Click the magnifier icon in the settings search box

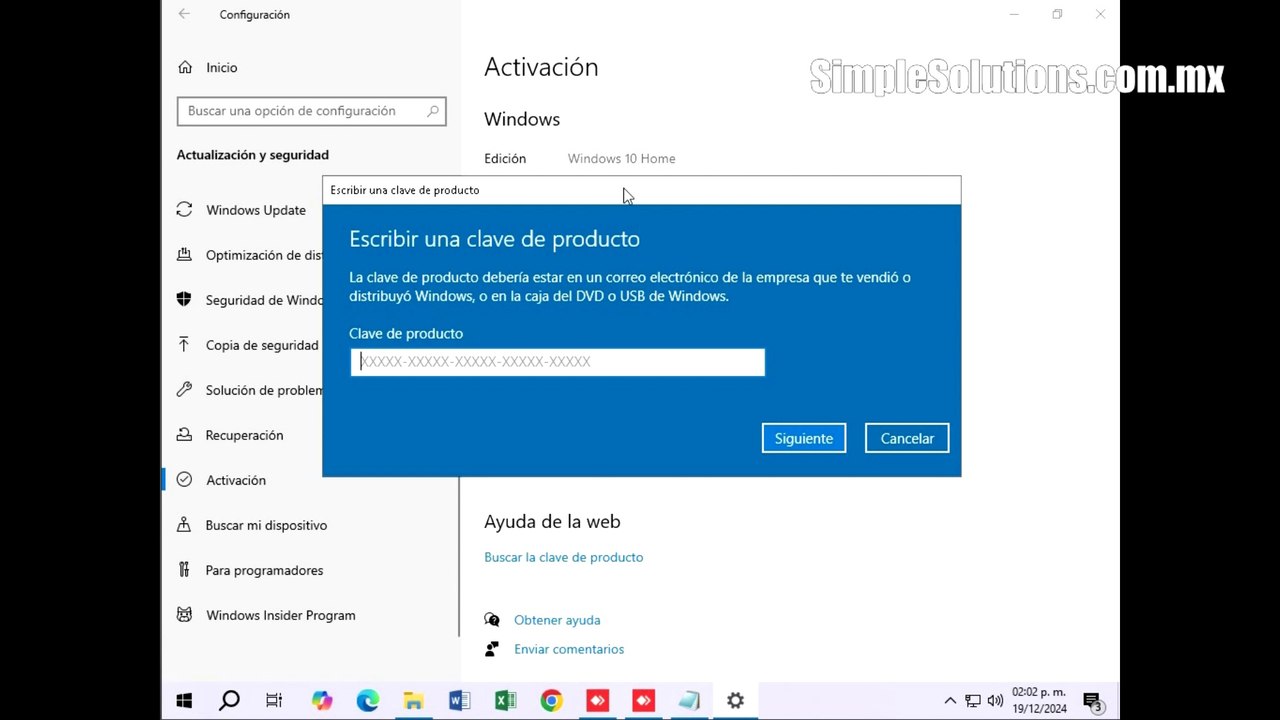point(433,111)
